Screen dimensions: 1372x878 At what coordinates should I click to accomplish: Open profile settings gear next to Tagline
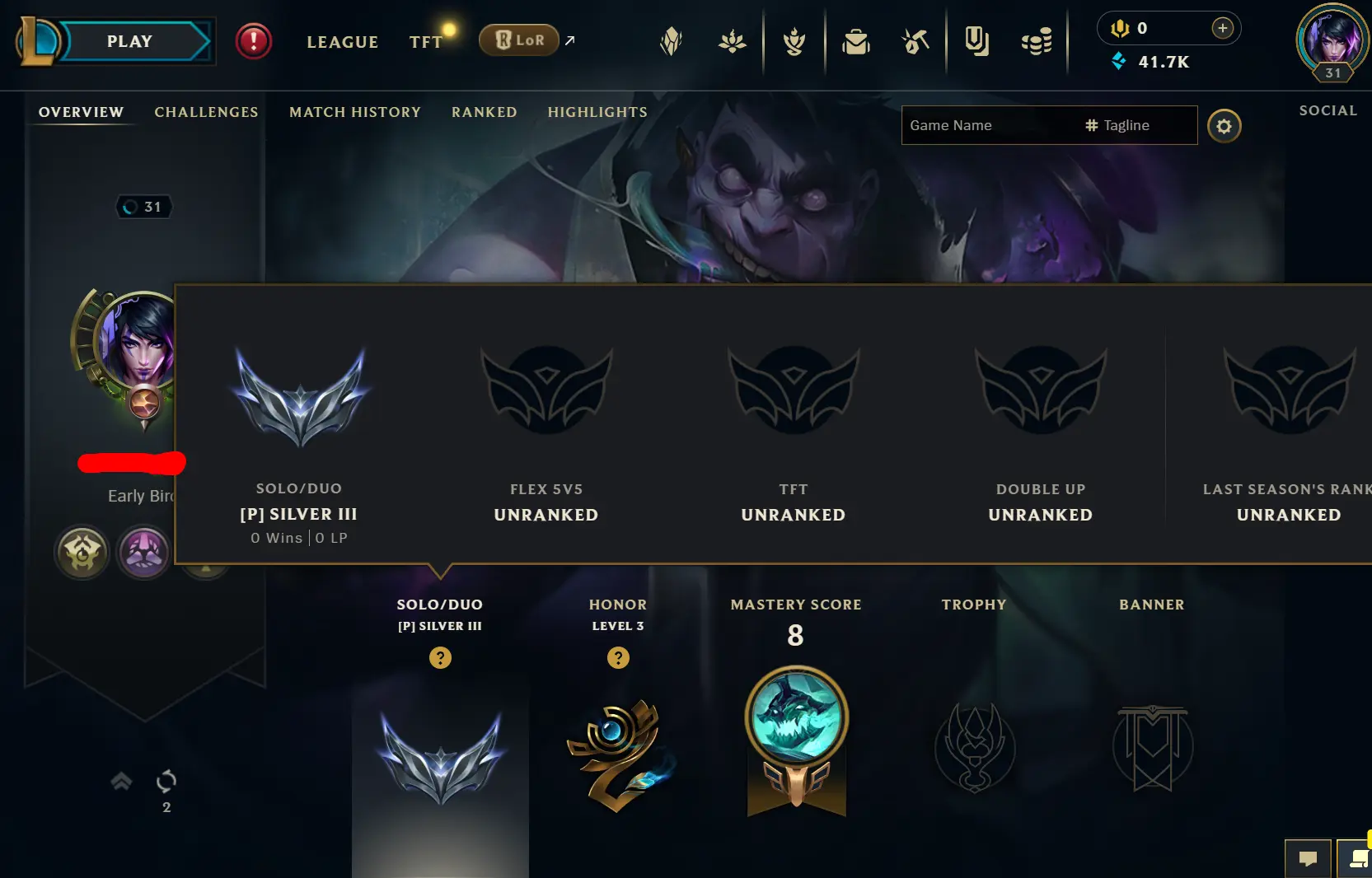coord(1224,126)
